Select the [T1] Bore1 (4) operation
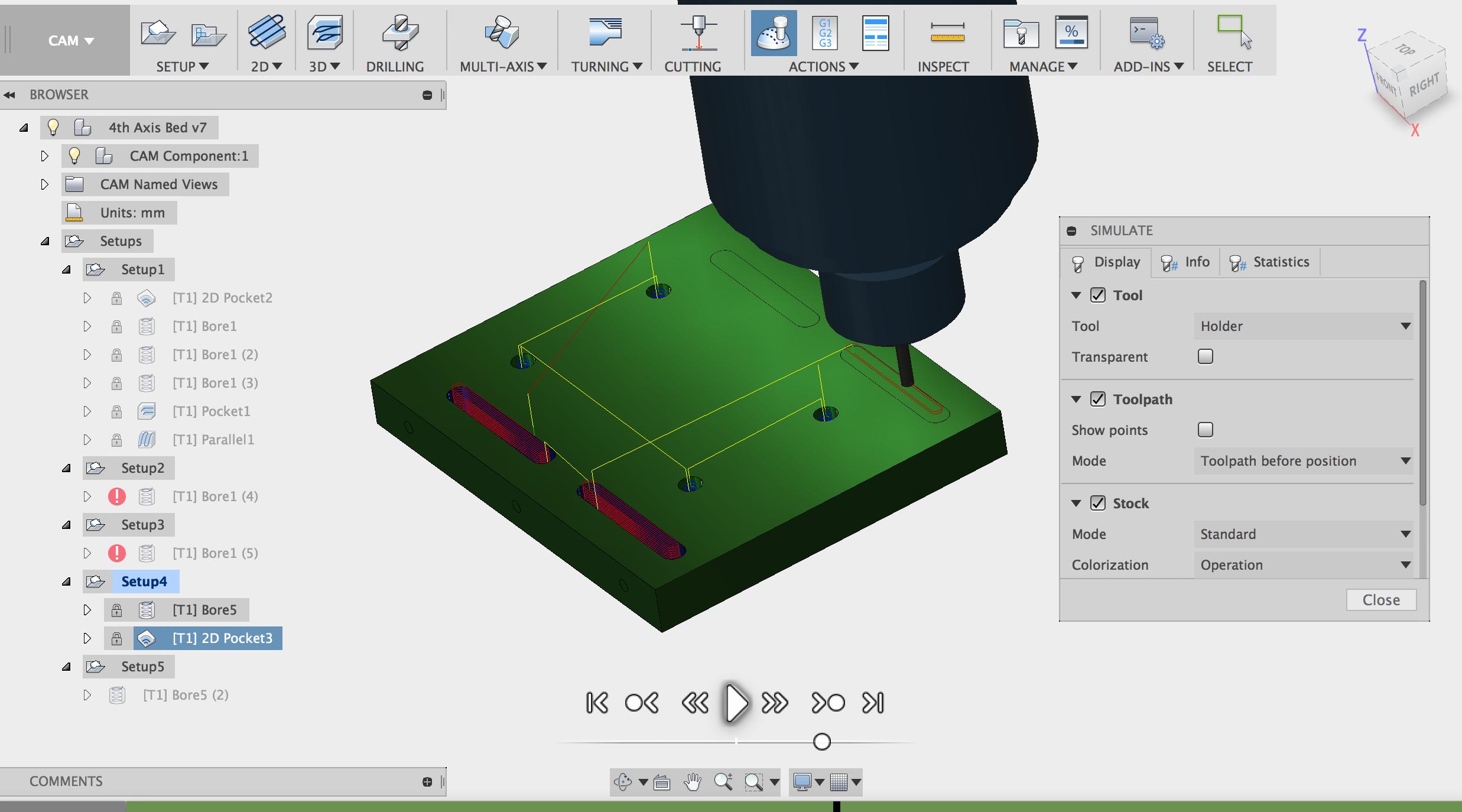The width and height of the screenshot is (1462, 812). coord(215,496)
